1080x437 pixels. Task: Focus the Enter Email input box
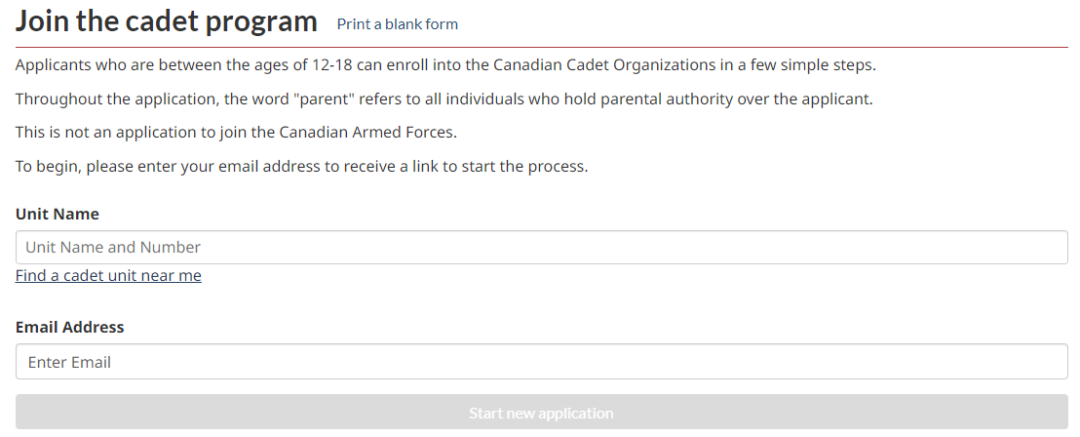[x=541, y=362]
